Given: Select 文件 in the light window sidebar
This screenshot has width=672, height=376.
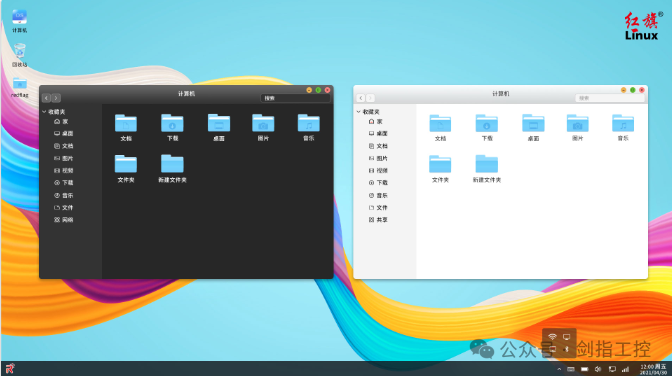Looking at the screenshot, I should click(378, 208).
